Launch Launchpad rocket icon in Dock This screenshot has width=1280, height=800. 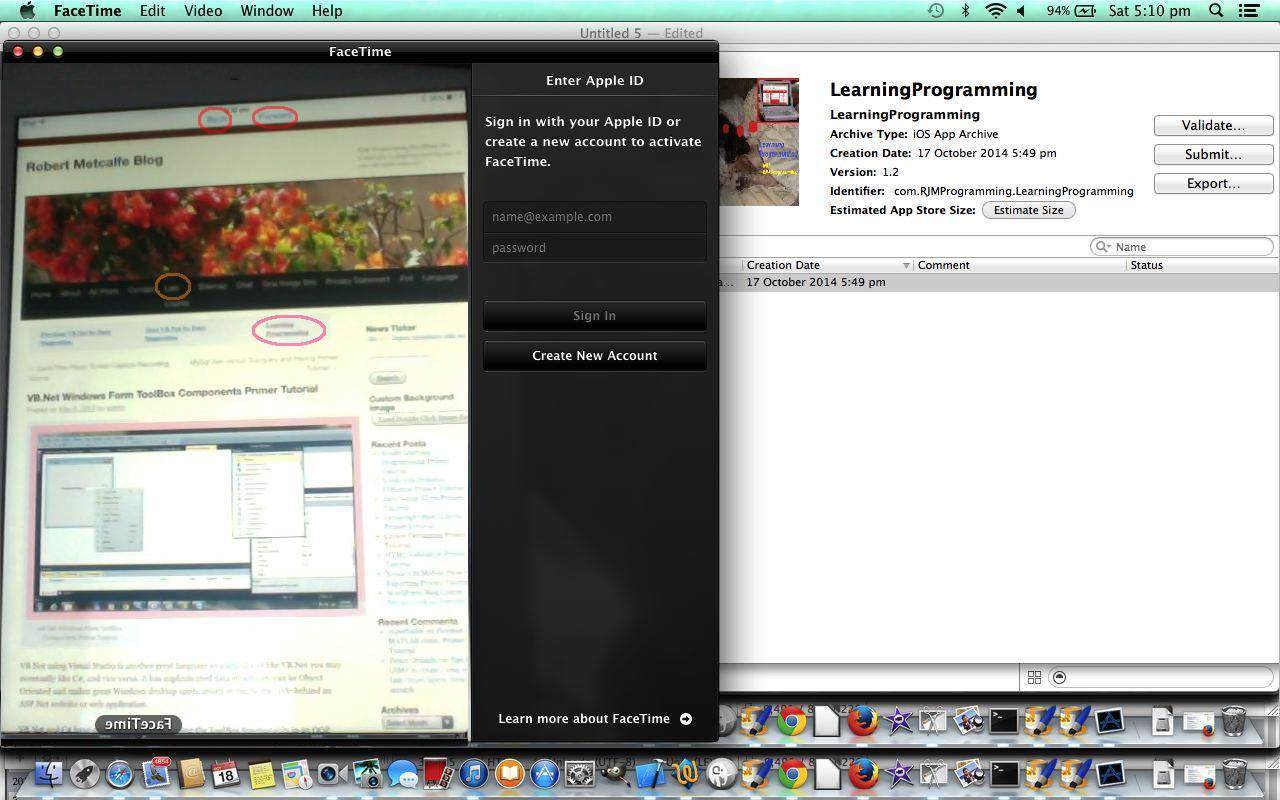click(x=84, y=774)
